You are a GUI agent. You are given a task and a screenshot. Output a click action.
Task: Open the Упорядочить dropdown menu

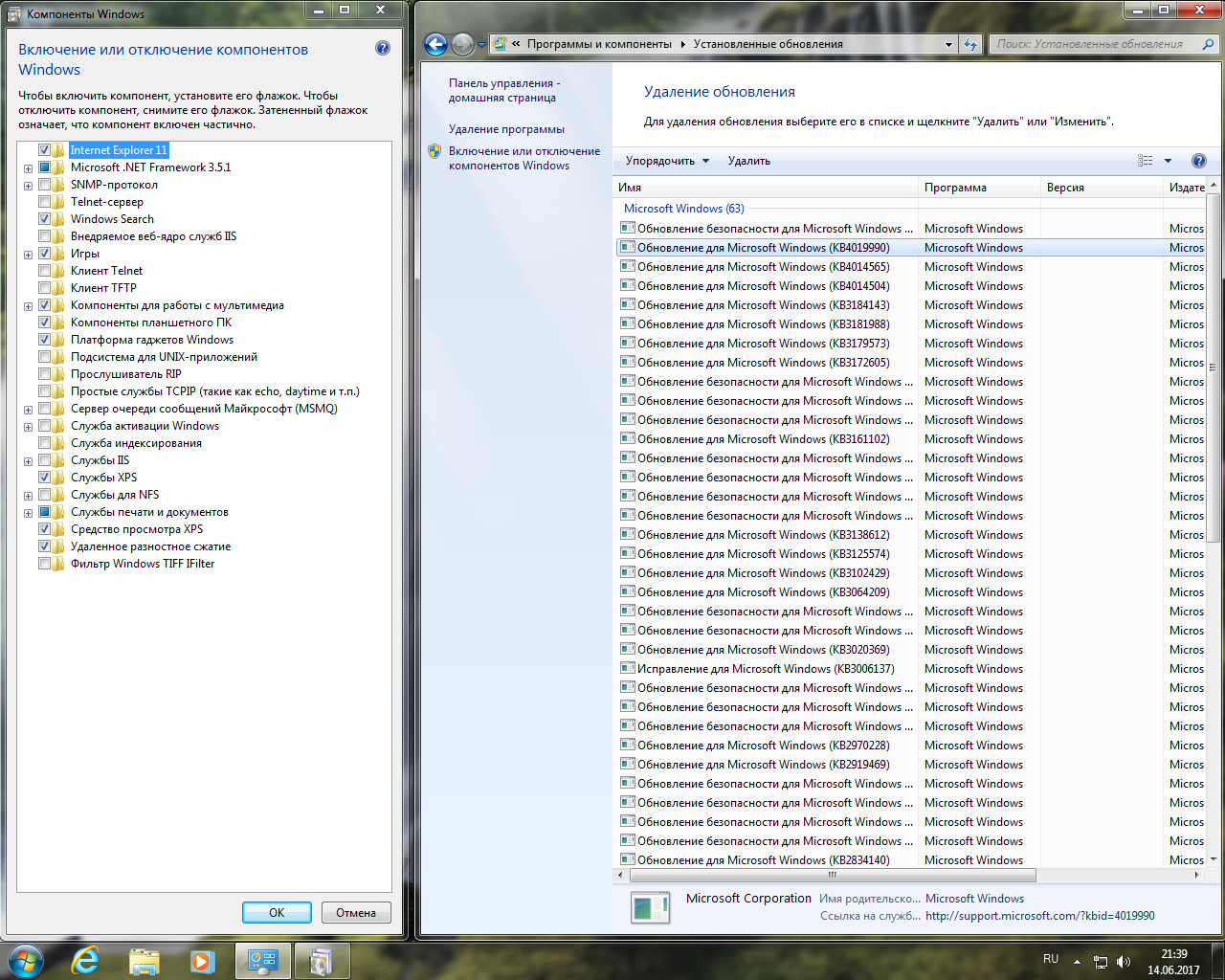667,161
